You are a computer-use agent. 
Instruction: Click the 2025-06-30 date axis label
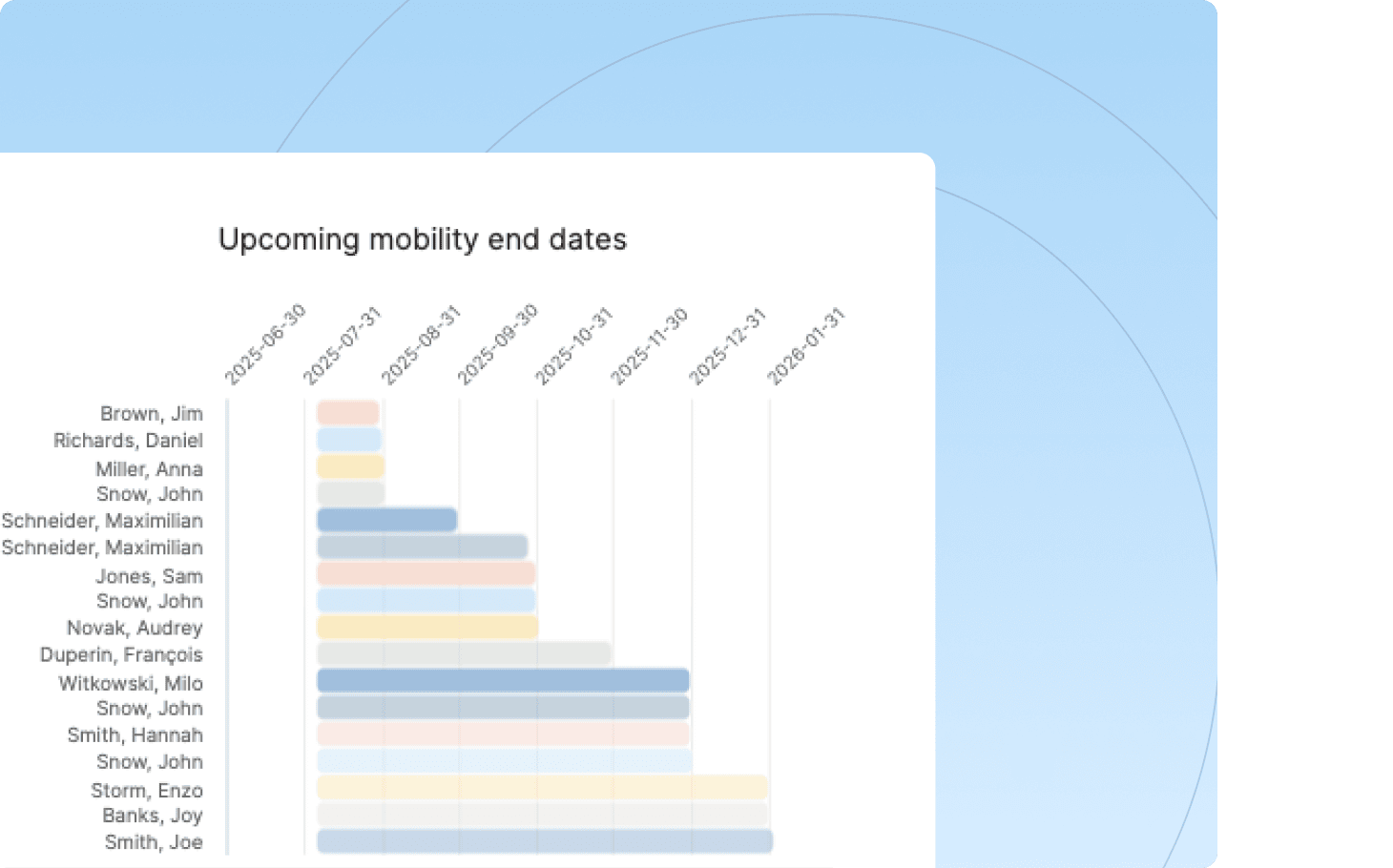[x=265, y=344]
